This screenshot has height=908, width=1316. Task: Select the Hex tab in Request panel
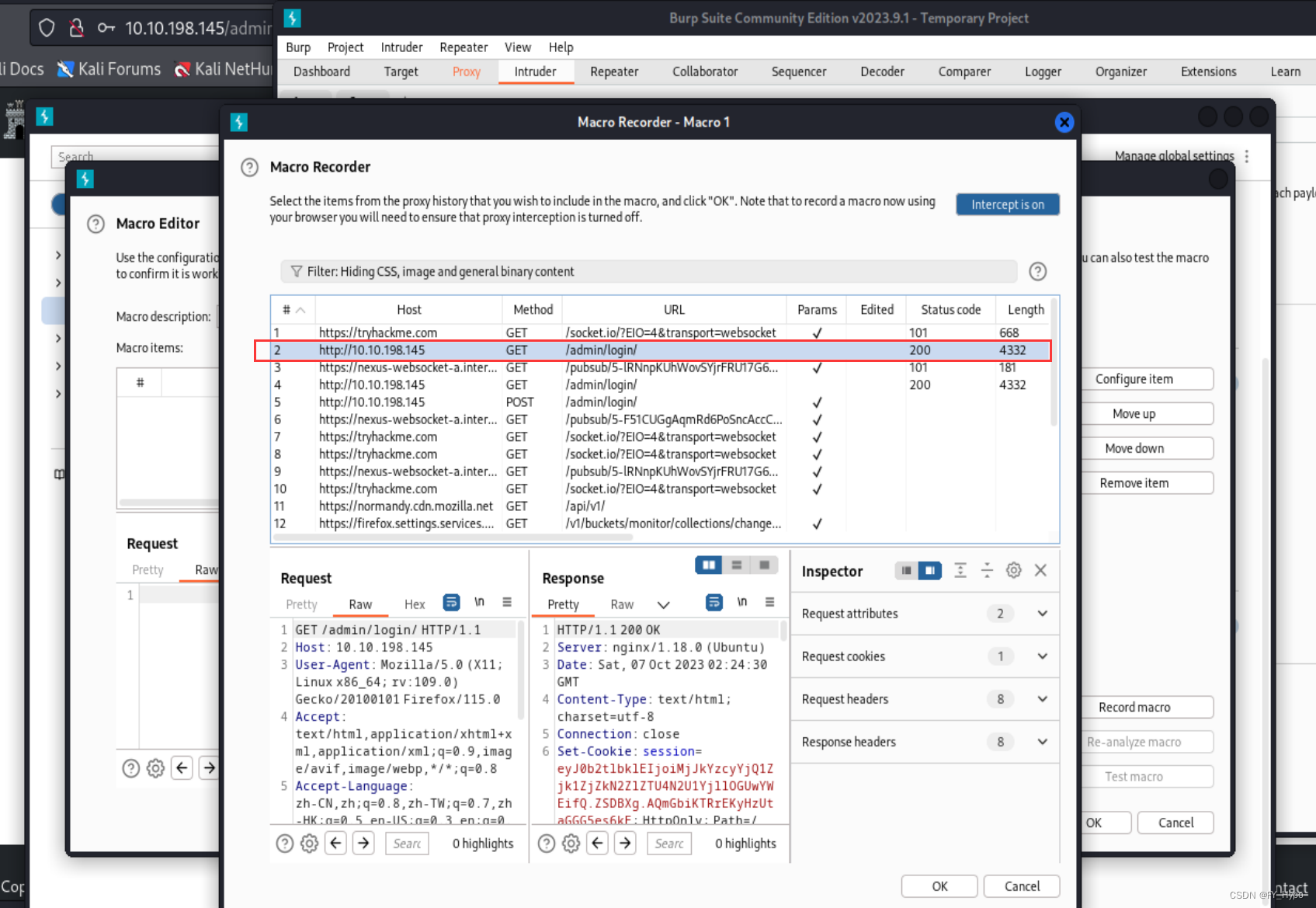click(415, 604)
